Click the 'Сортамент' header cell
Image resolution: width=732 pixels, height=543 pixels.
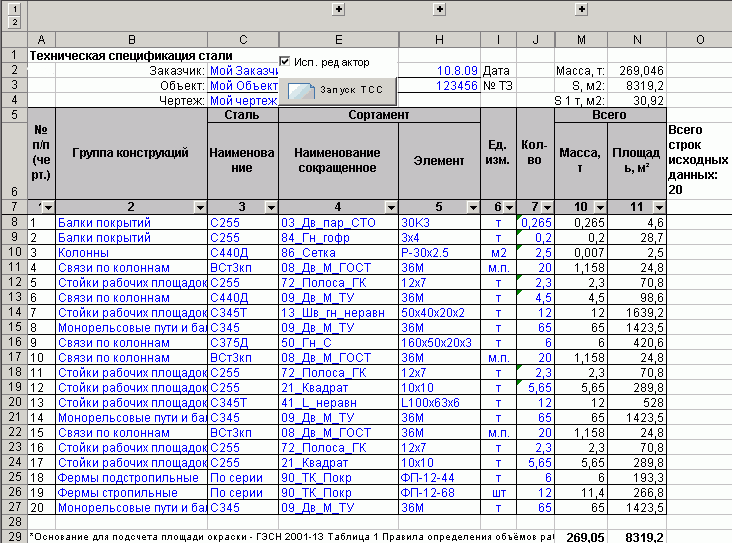pyautogui.click(x=379, y=115)
